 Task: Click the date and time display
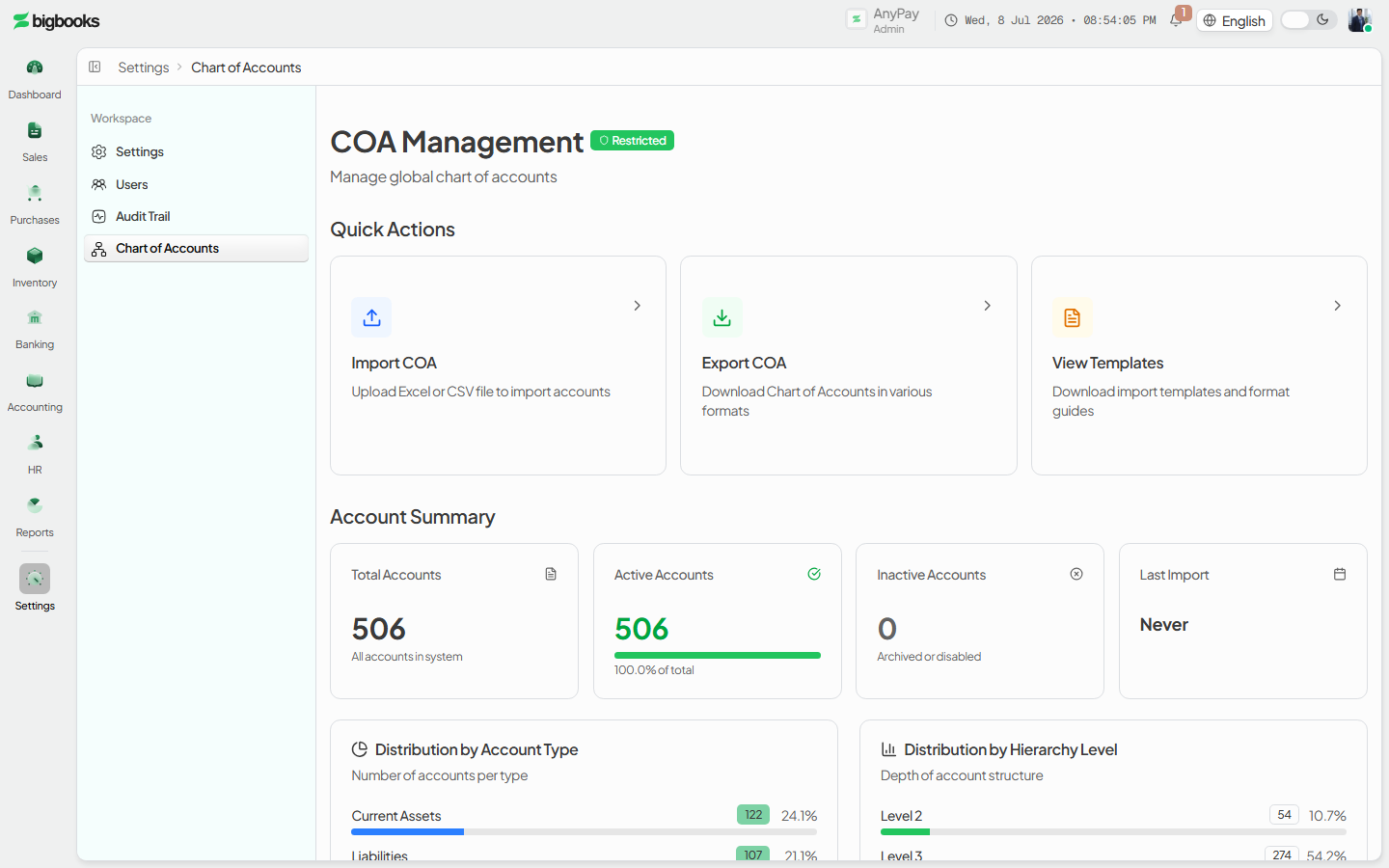pos(1060,20)
